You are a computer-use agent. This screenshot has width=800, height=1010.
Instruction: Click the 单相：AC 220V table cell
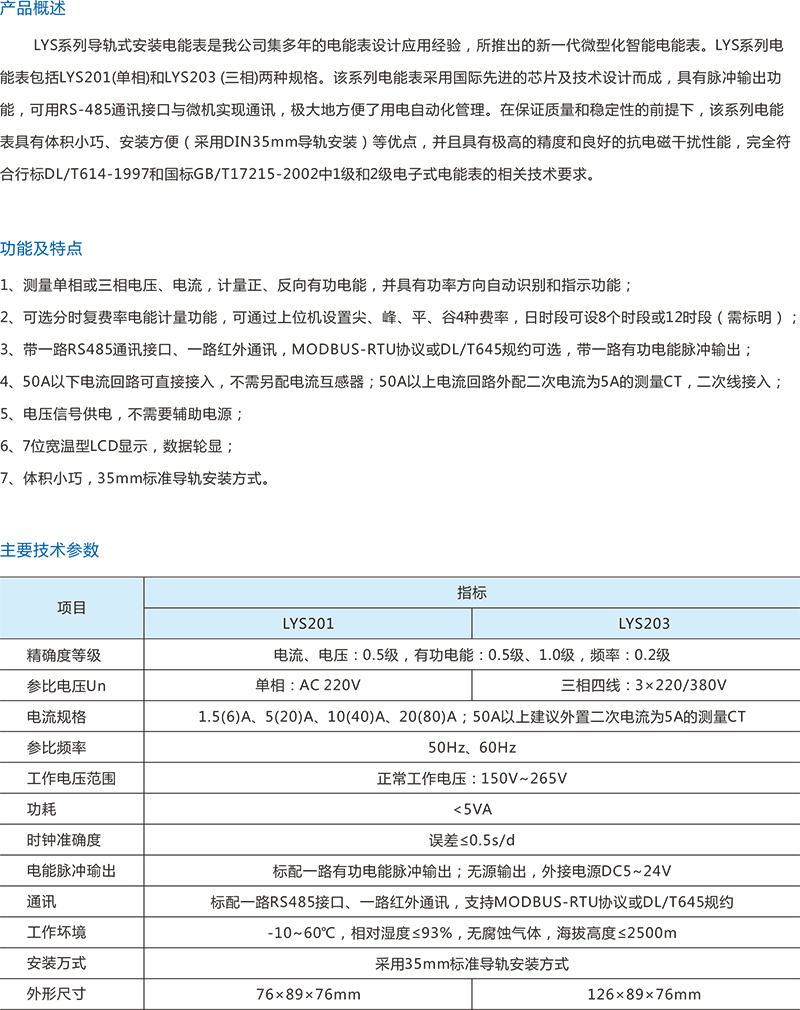pyautogui.click(x=308, y=686)
